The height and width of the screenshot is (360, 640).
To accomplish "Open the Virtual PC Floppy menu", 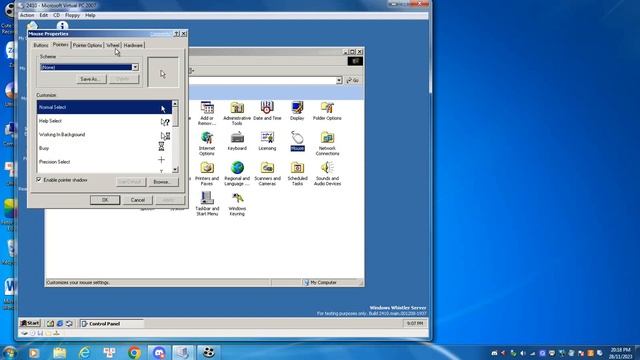I will pos(72,15).
